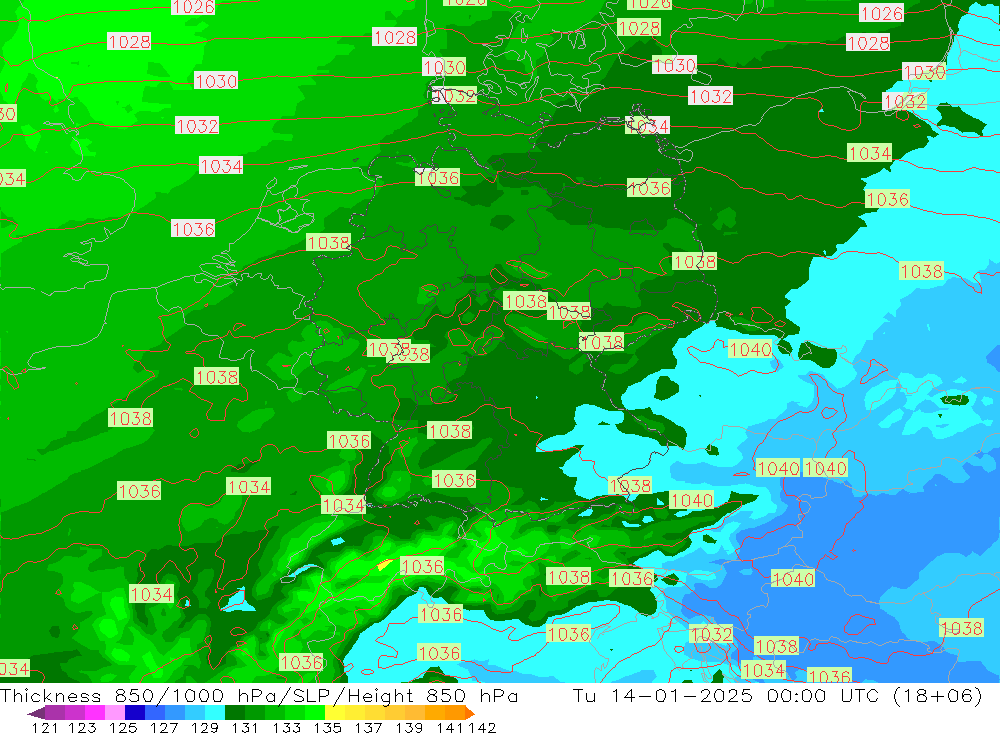Select the bright yellow swatch in the legend

click(335, 713)
